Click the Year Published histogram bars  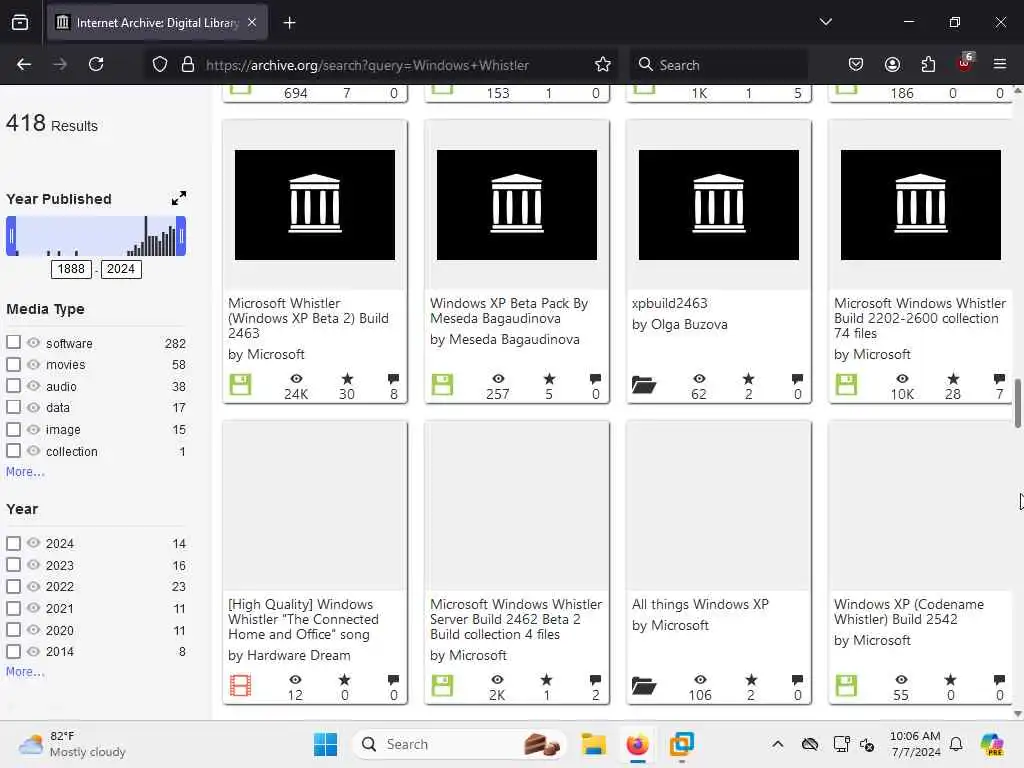(x=96, y=236)
